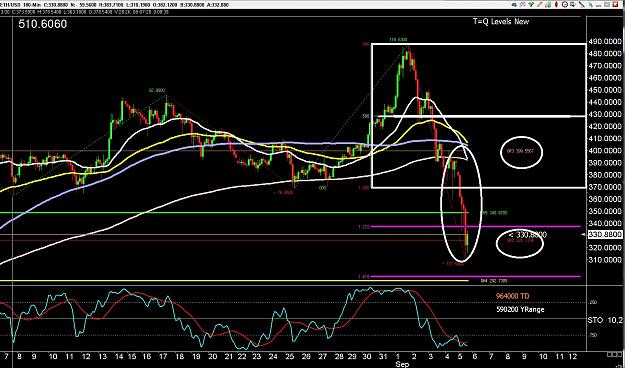Click the date label 14 on the time axis
The image size is (625, 368).
click(120, 356)
